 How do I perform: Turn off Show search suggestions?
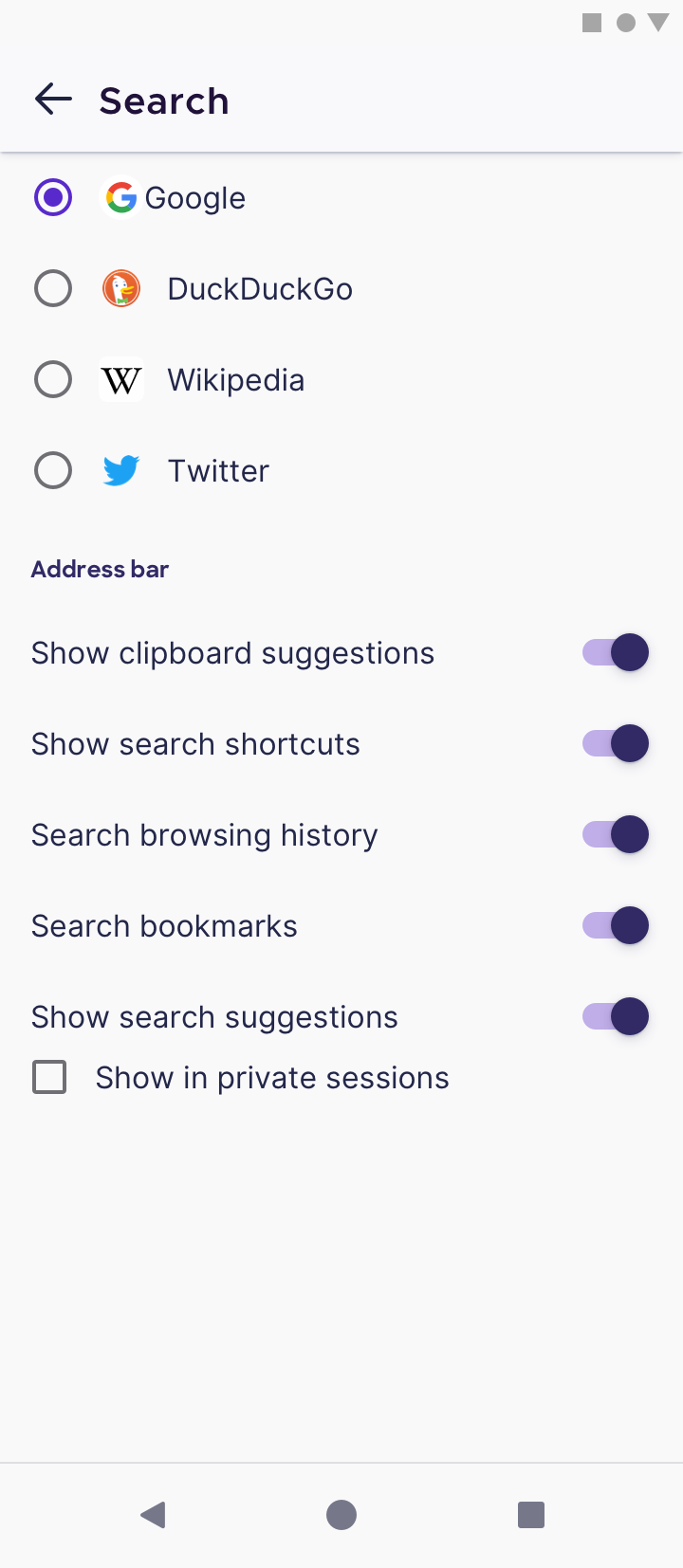[x=615, y=1016]
